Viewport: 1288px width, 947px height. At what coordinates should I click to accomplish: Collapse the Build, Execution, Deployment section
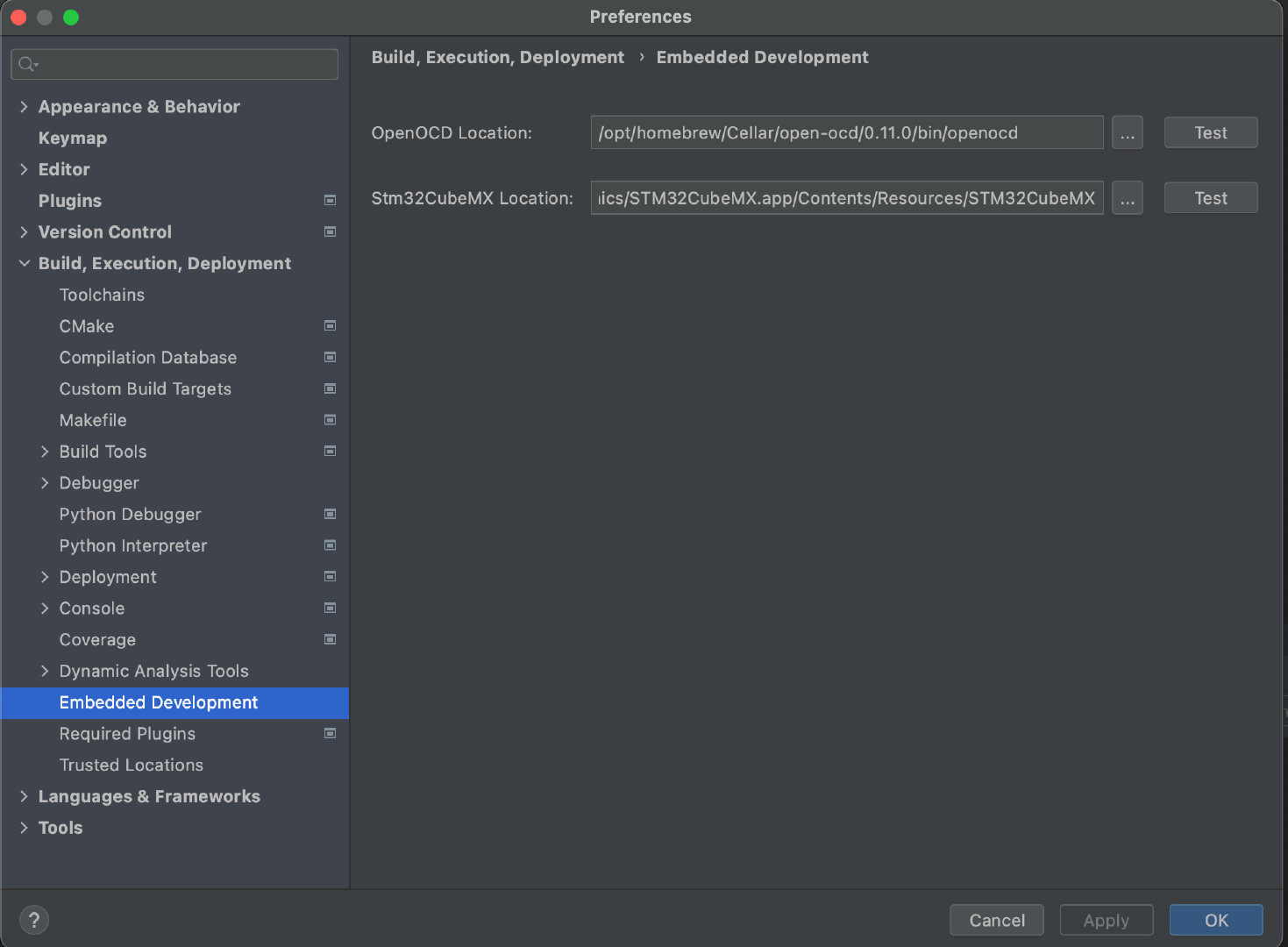click(x=24, y=263)
